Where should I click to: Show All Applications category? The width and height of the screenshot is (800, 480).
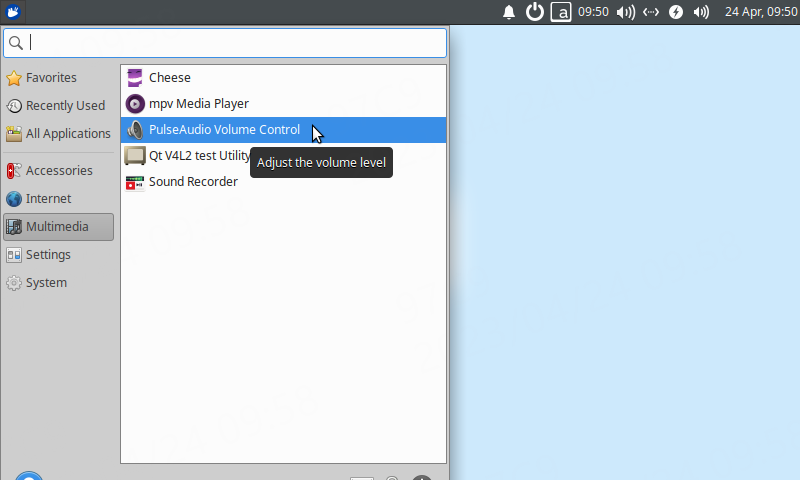click(x=58, y=134)
